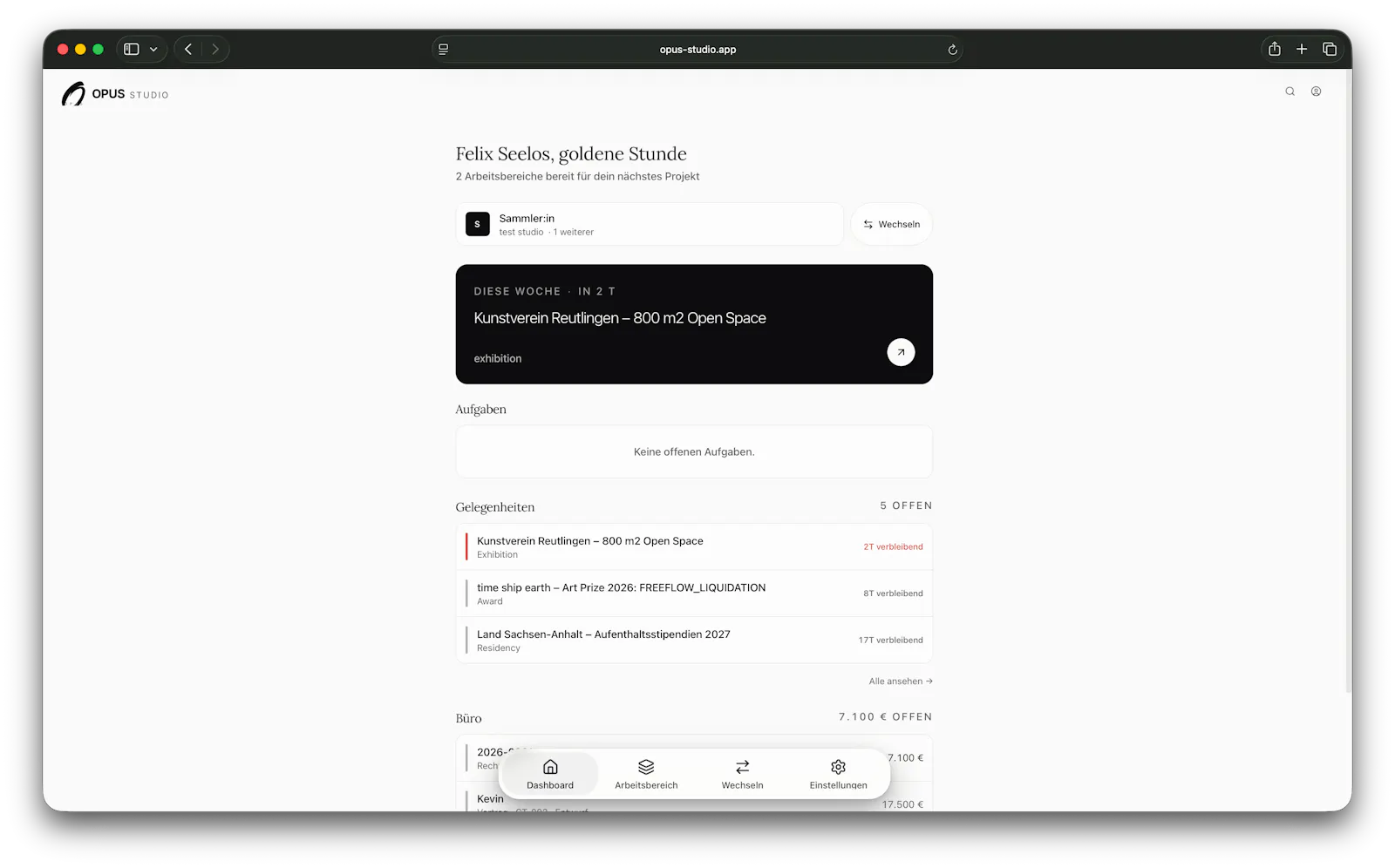Open the page settings icon in the address bar
This screenshot has width=1395, height=868.
[443, 50]
